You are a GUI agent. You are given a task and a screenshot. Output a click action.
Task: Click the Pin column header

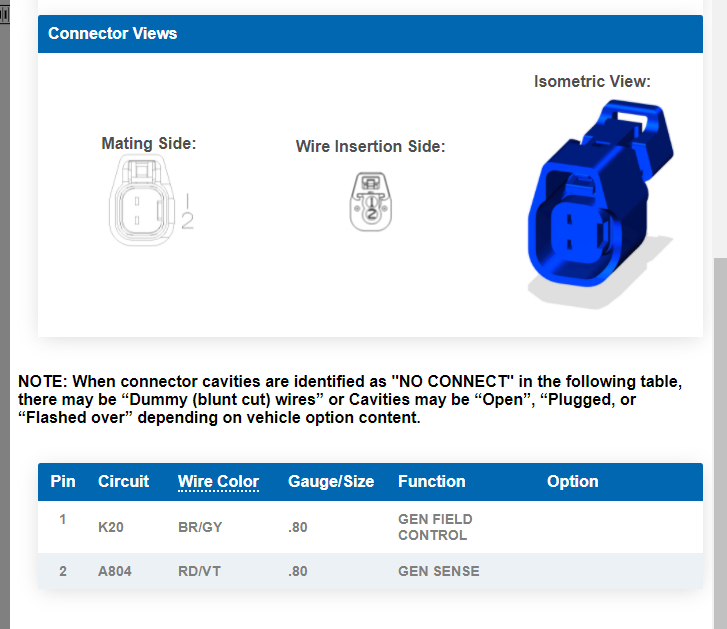coord(63,481)
